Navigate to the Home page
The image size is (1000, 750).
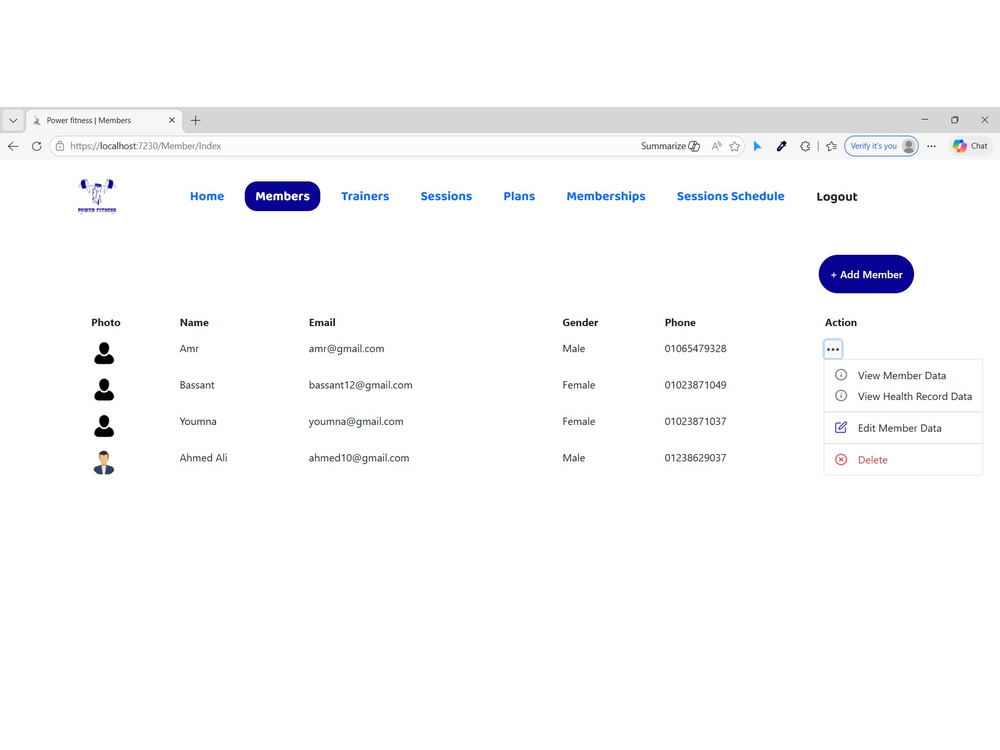pyautogui.click(x=207, y=196)
